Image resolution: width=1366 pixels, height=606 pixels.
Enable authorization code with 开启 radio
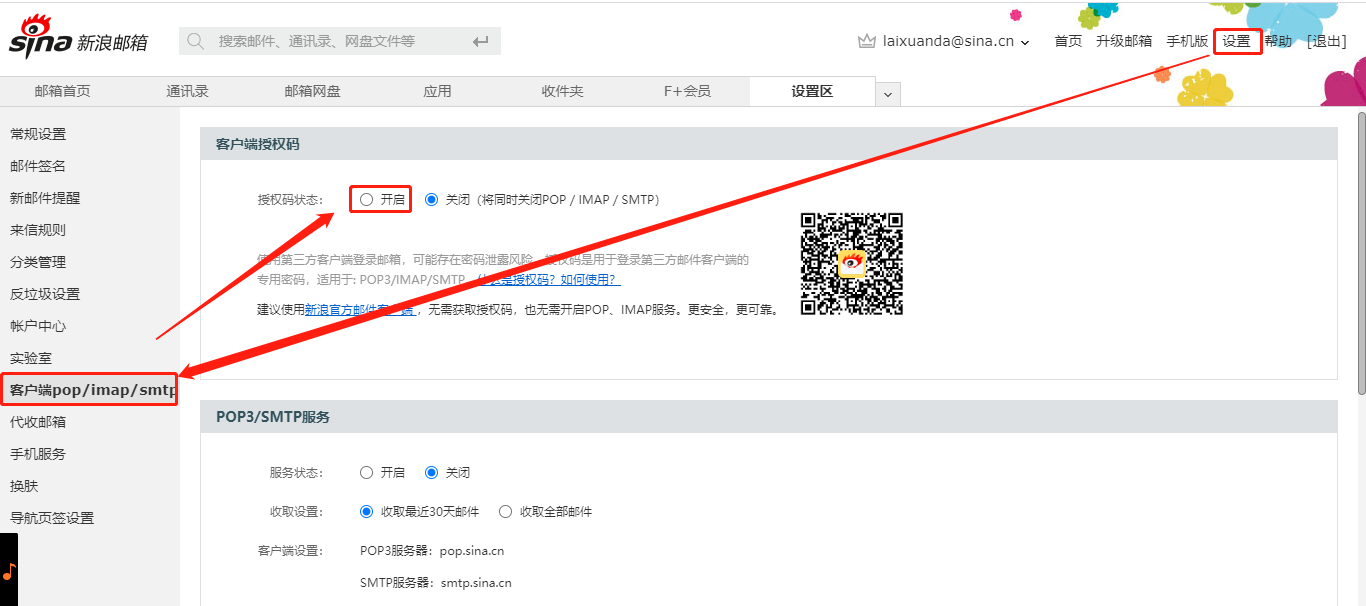[x=366, y=199]
